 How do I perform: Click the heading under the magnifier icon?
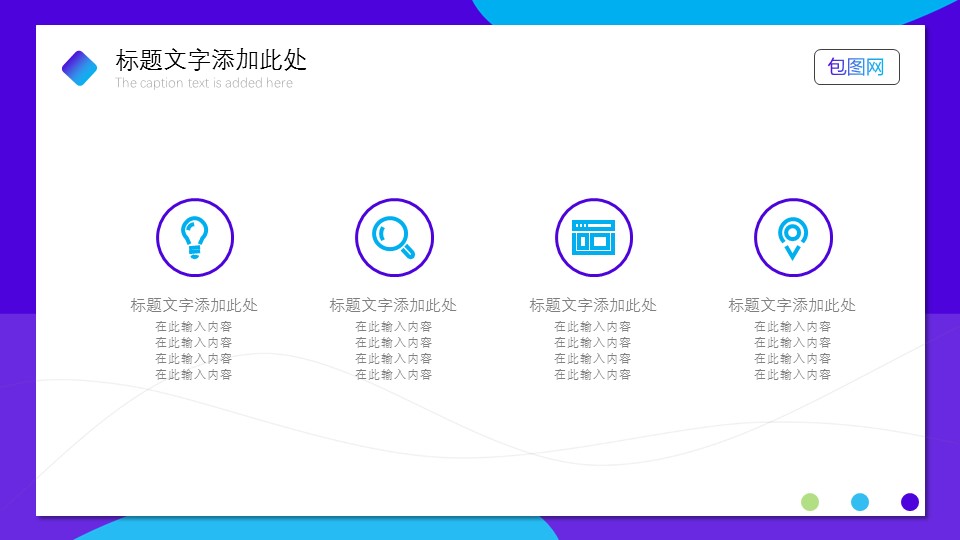click(x=393, y=306)
